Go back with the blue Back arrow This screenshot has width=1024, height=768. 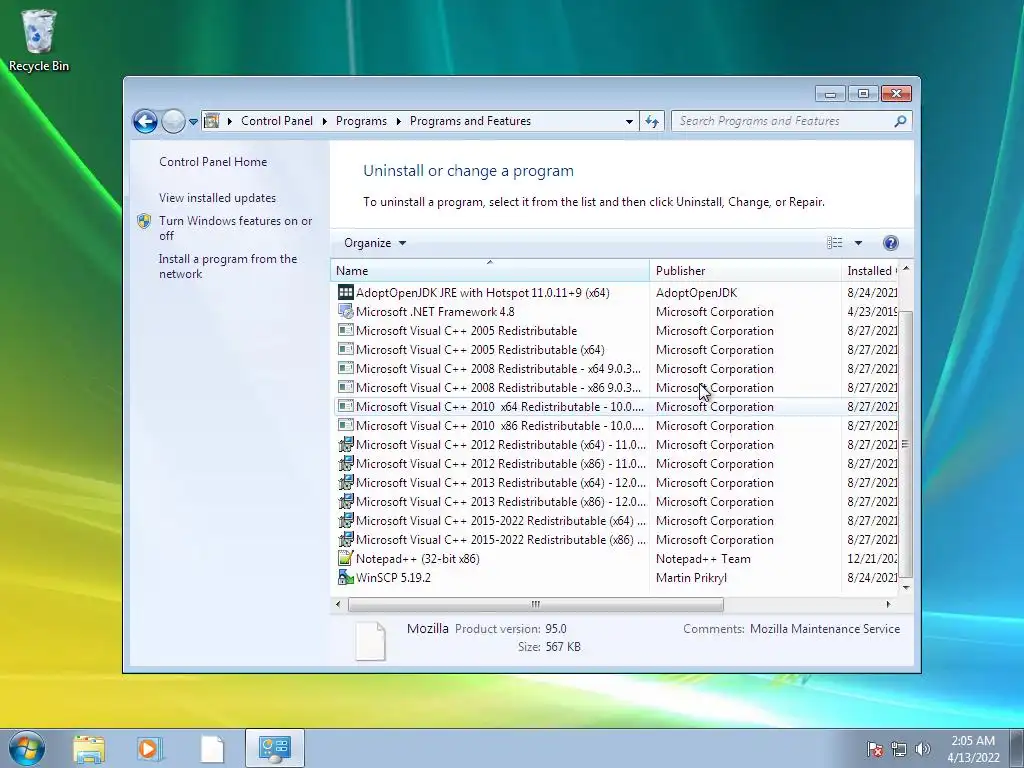tap(145, 121)
